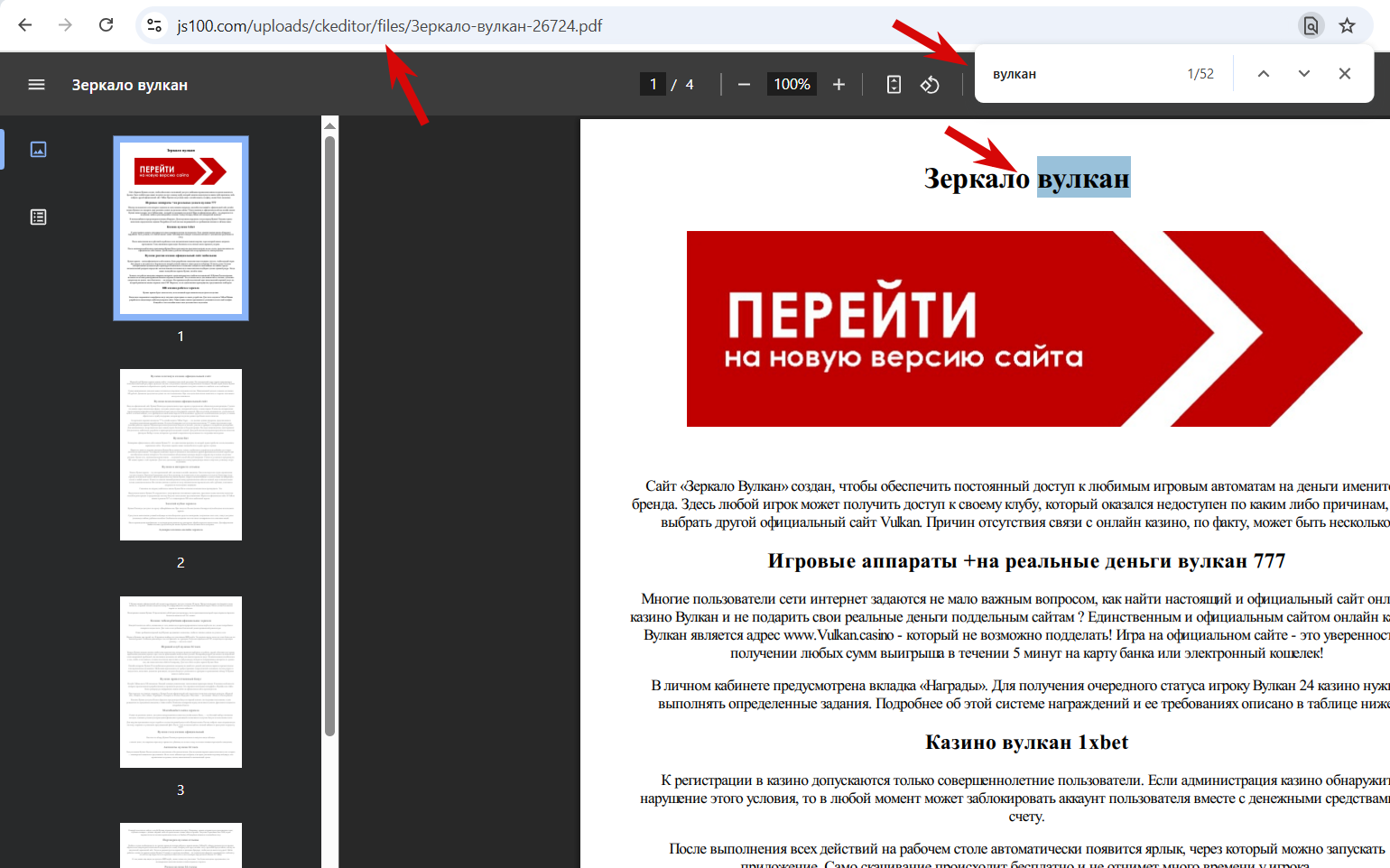Viewport: 1390px width, 868px height.
Task: Rotate the PDF counterclockwise
Action: [x=930, y=84]
